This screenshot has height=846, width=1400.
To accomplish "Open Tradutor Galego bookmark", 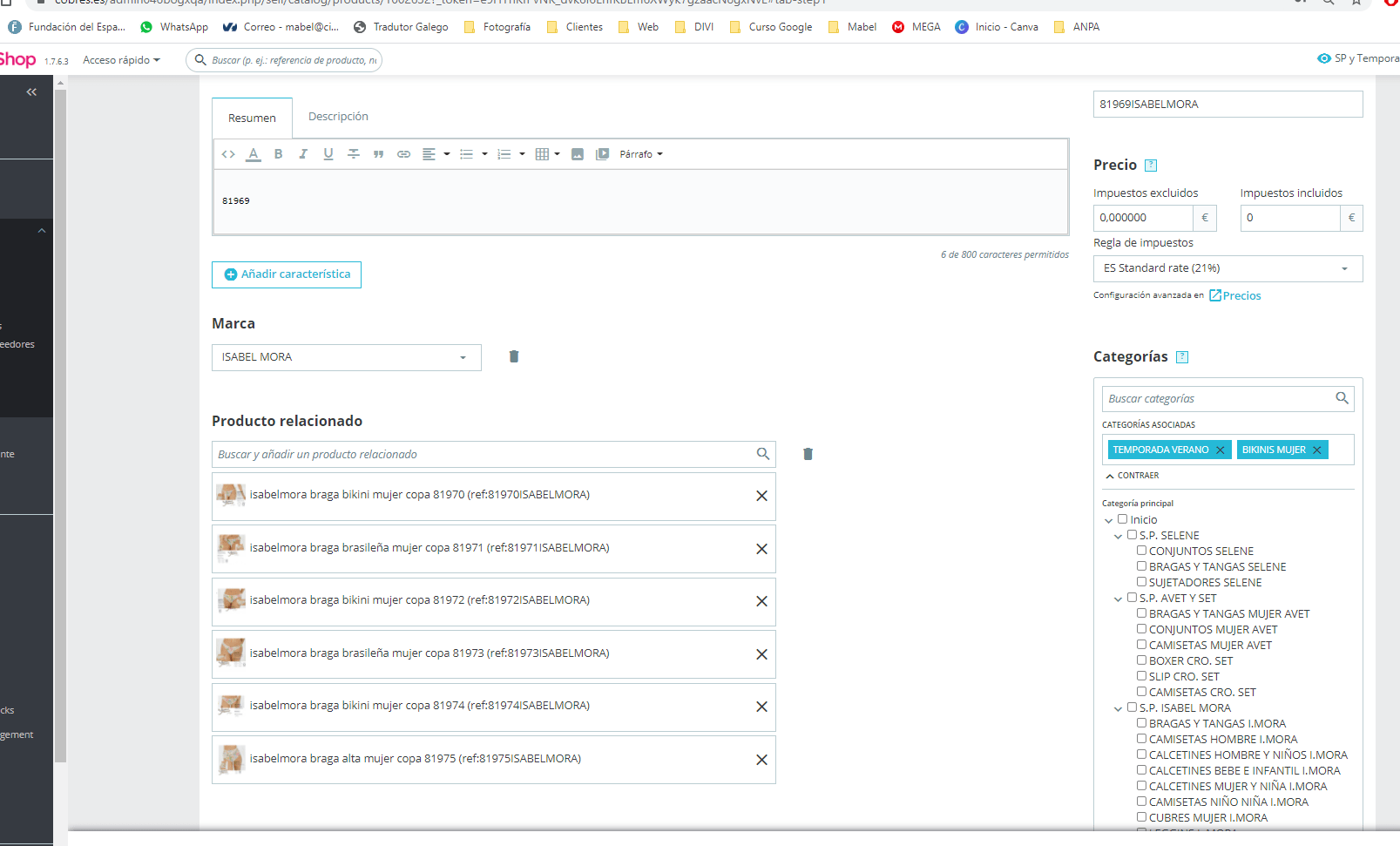I will coord(401,27).
